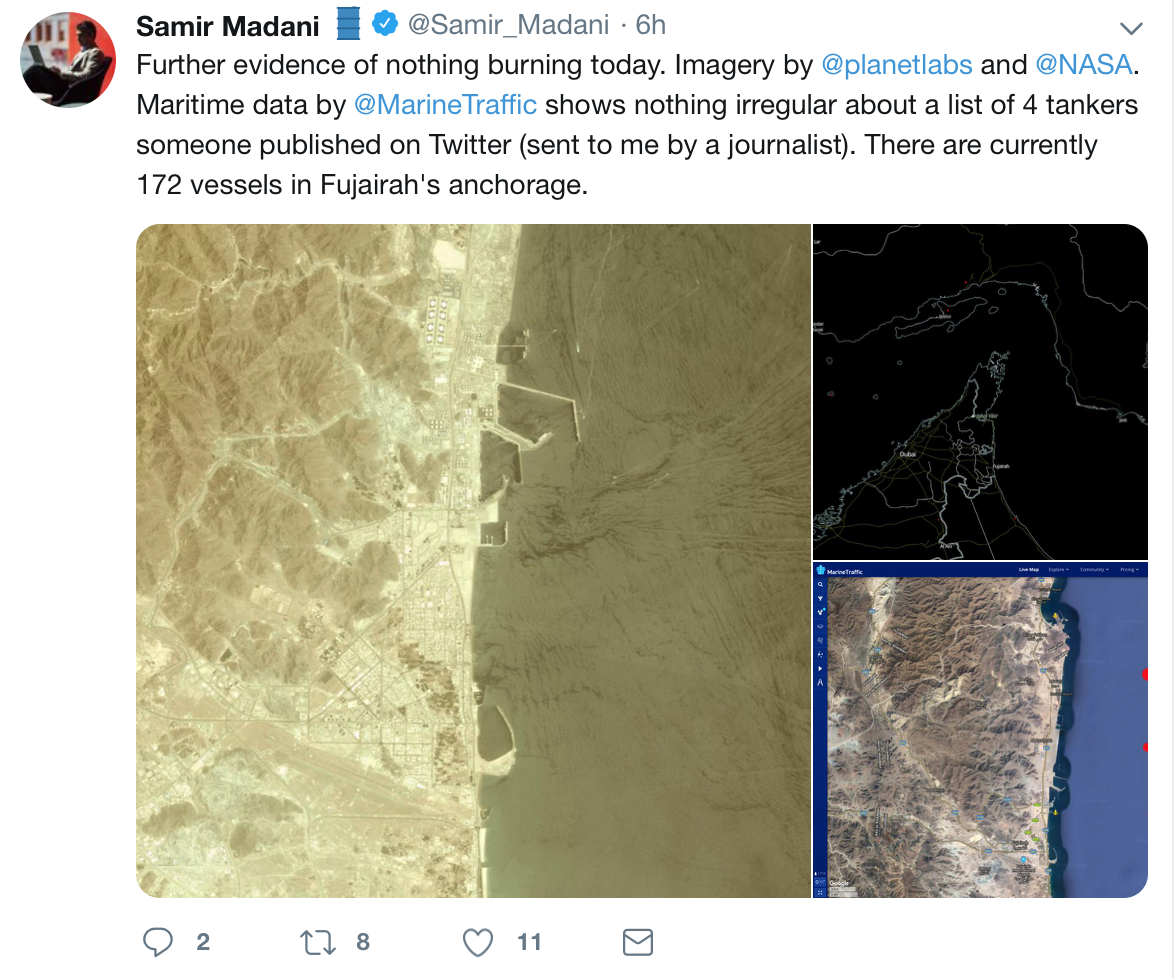Viewport: 1174px width, 978px height.
Task: Click the like count 11
Action: tap(529, 942)
